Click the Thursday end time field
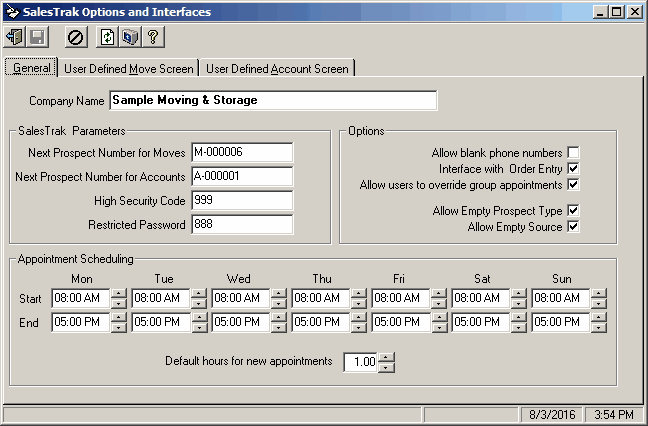Viewport: 648px width, 426px height. pos(321,322)
